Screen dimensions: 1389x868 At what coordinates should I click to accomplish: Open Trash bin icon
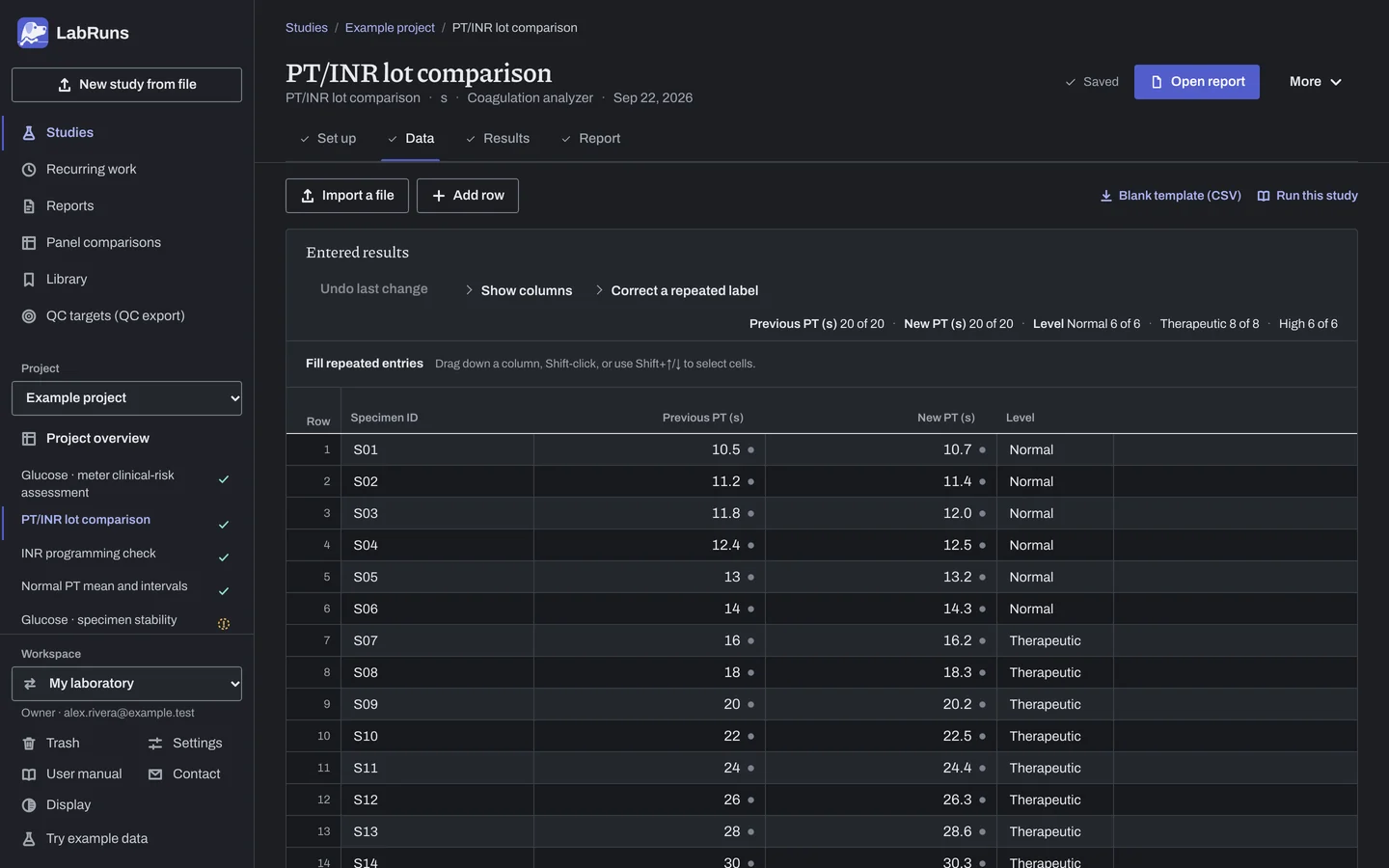(29, 744)
